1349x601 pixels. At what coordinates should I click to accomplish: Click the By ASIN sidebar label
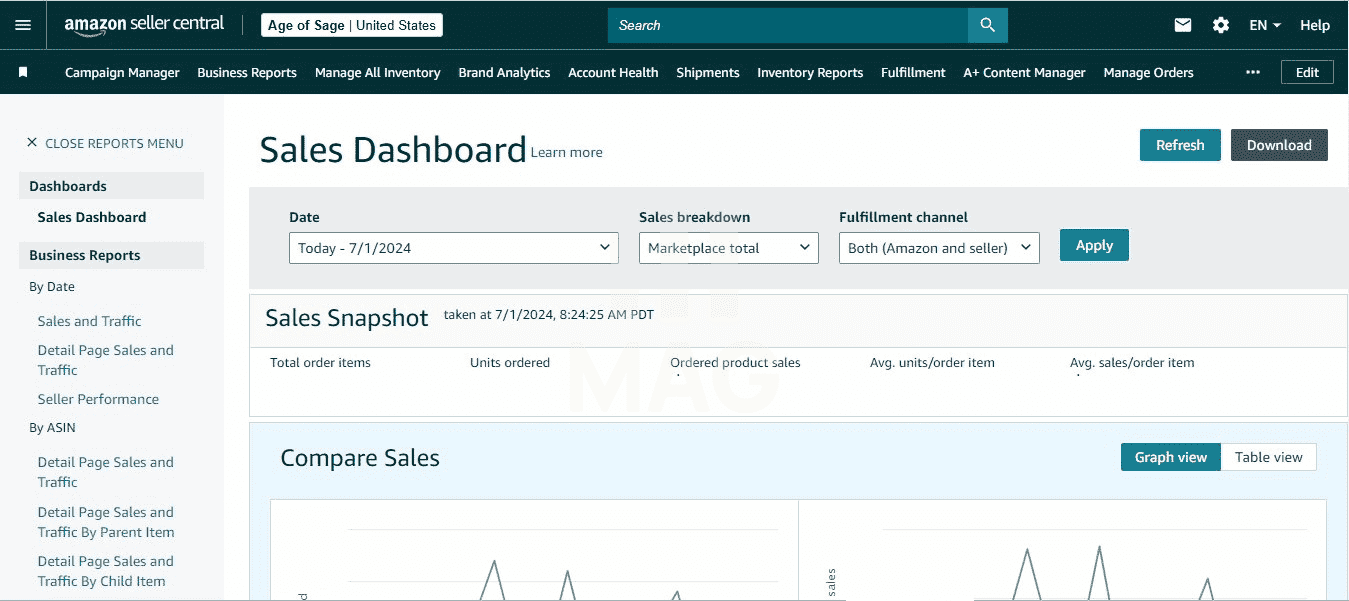pyautogui.click(x=52, y=427)
